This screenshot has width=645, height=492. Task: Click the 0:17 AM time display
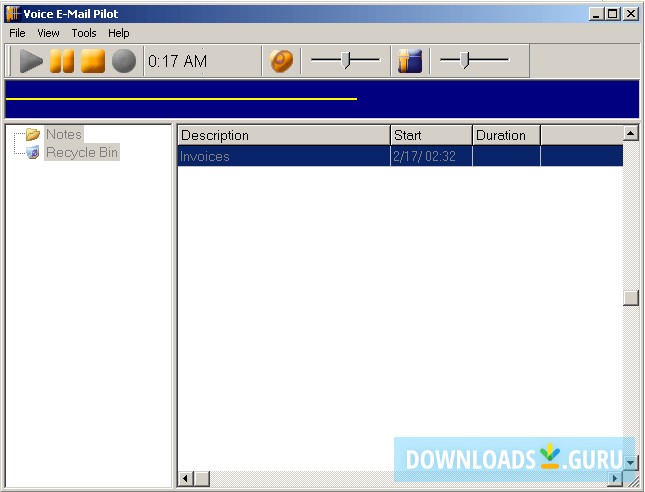coord(177,61)
